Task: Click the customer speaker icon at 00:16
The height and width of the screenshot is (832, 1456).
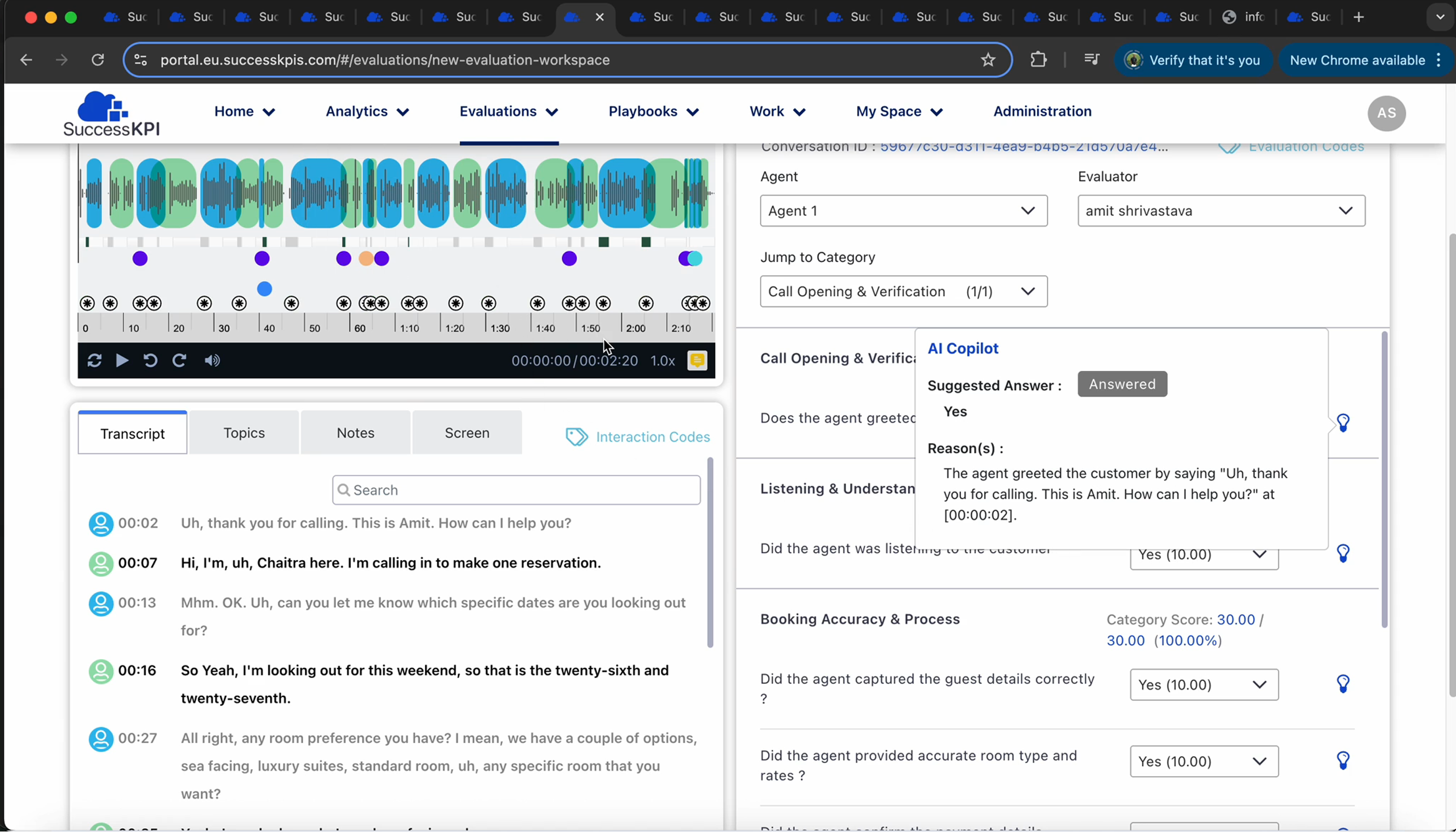Action: point(101,671)
